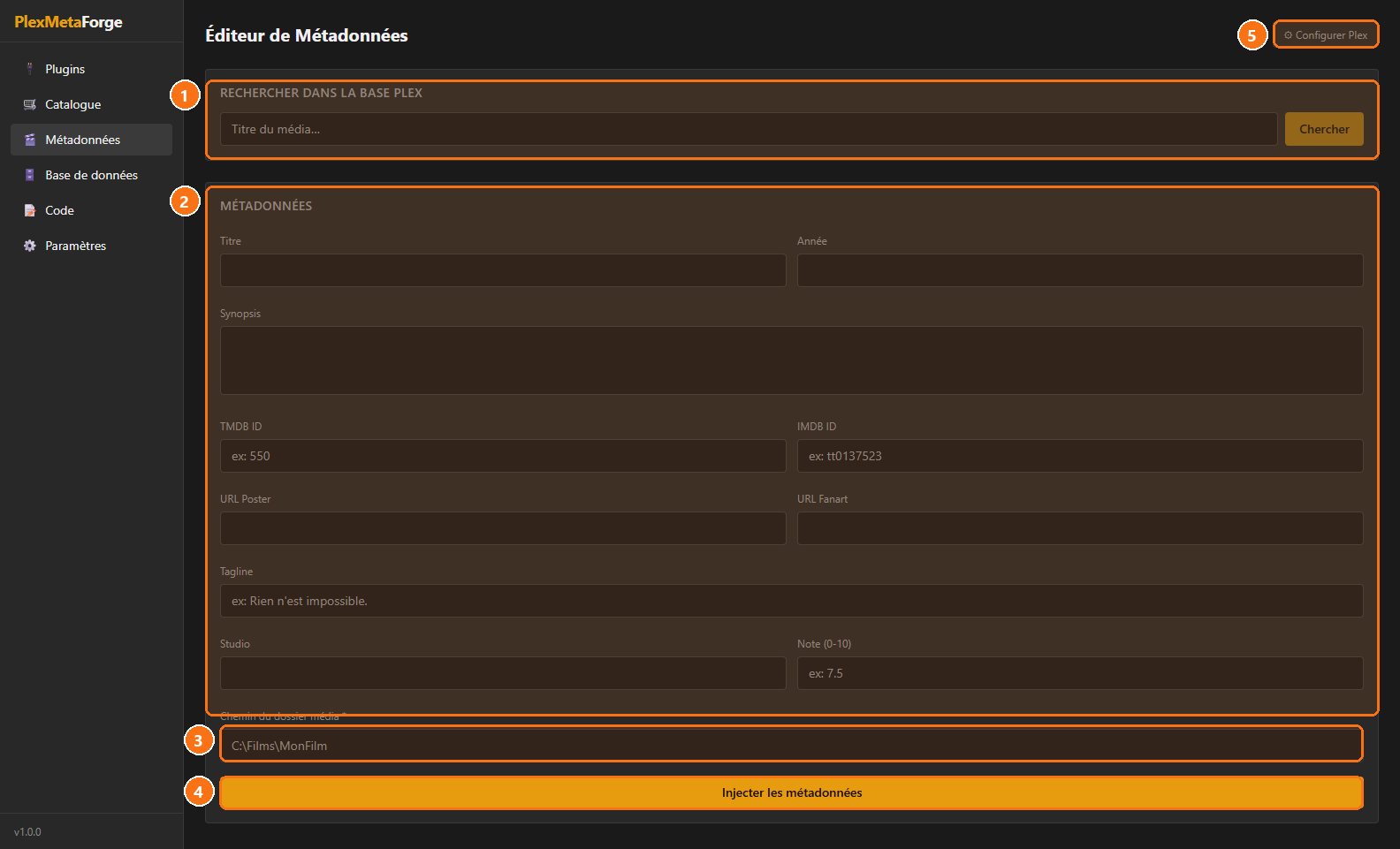Click into the Titre input field
Screen dimensions: 1400x849
coord(503,270)
